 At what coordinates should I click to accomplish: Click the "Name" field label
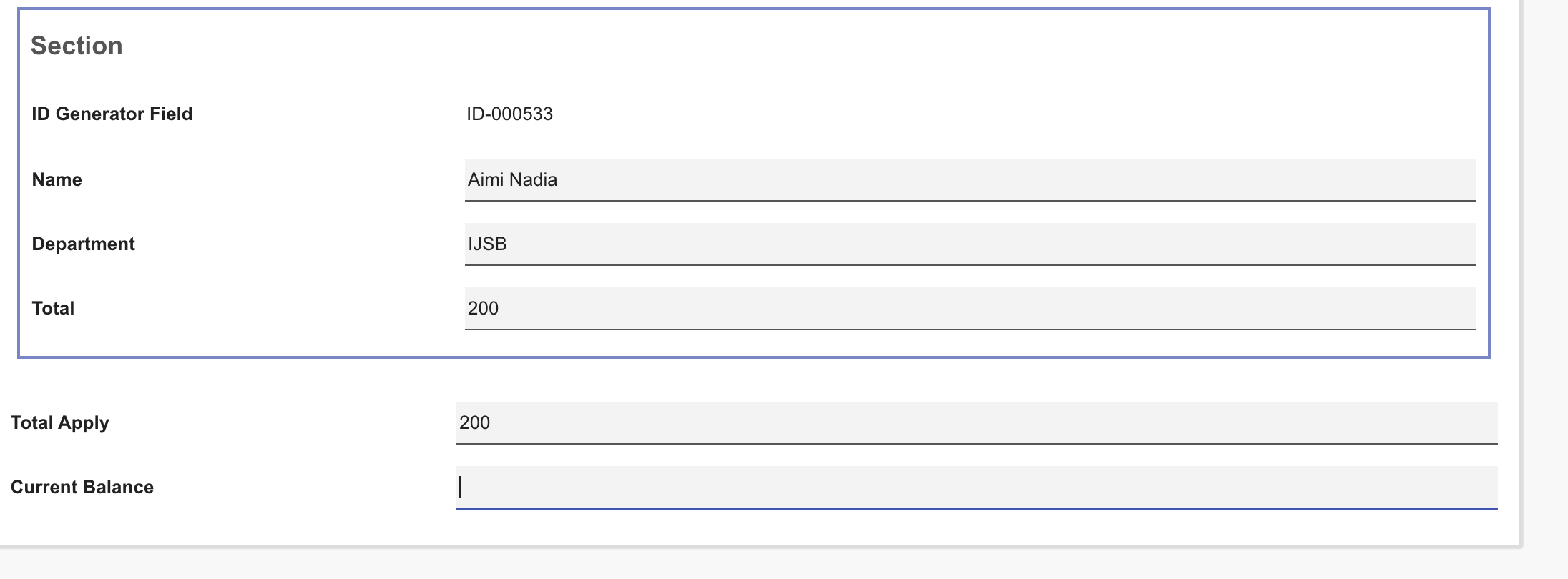(57, 179)
